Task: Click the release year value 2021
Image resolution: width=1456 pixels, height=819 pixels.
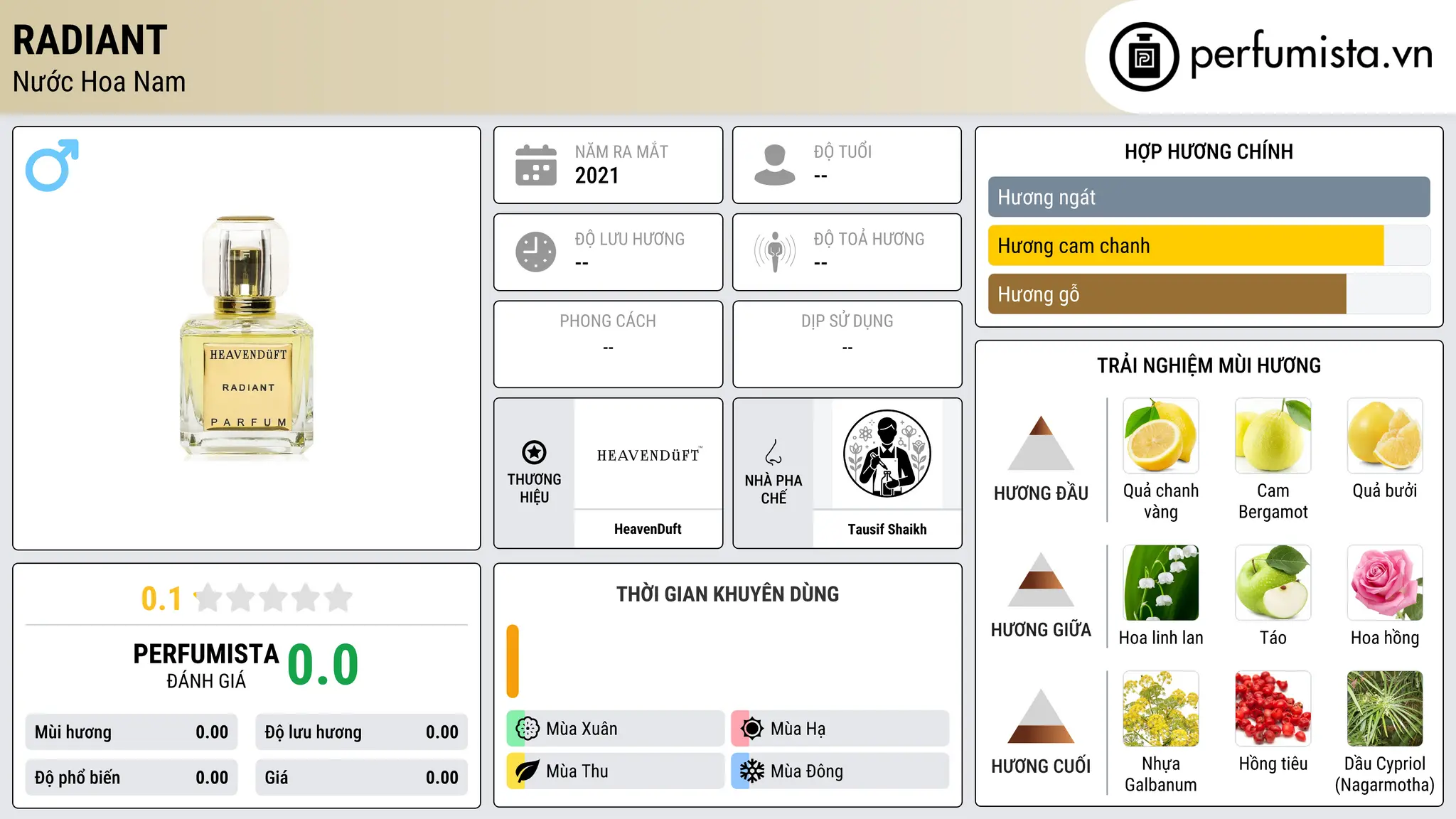Action: (597, 176)
